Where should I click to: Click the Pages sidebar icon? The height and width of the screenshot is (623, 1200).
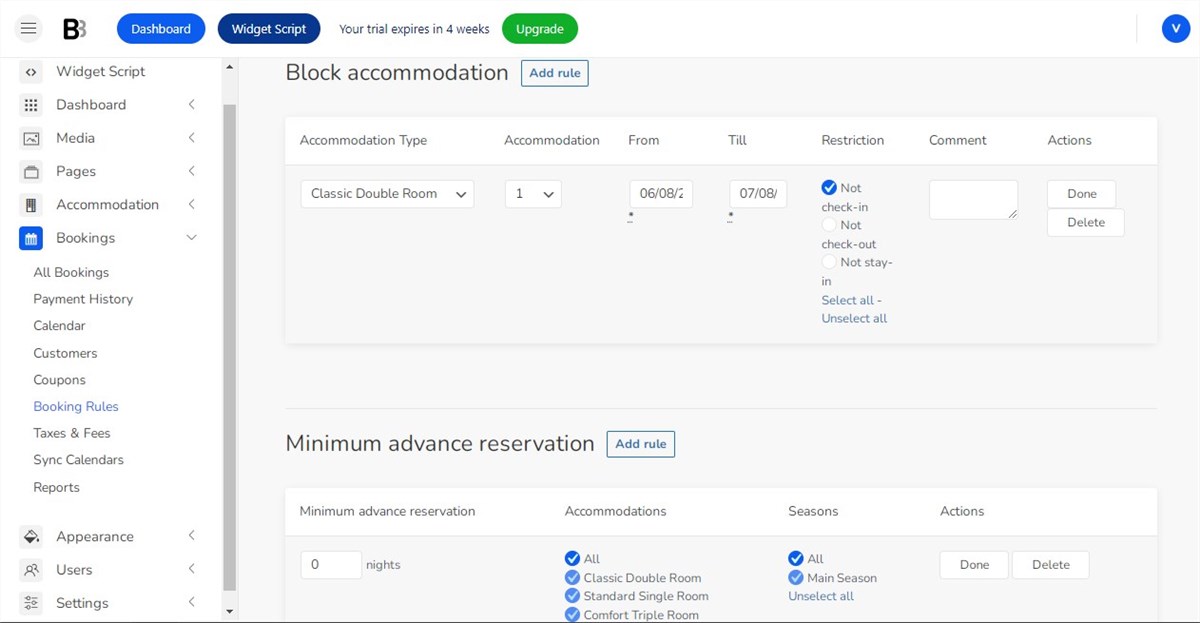[31, 171]
